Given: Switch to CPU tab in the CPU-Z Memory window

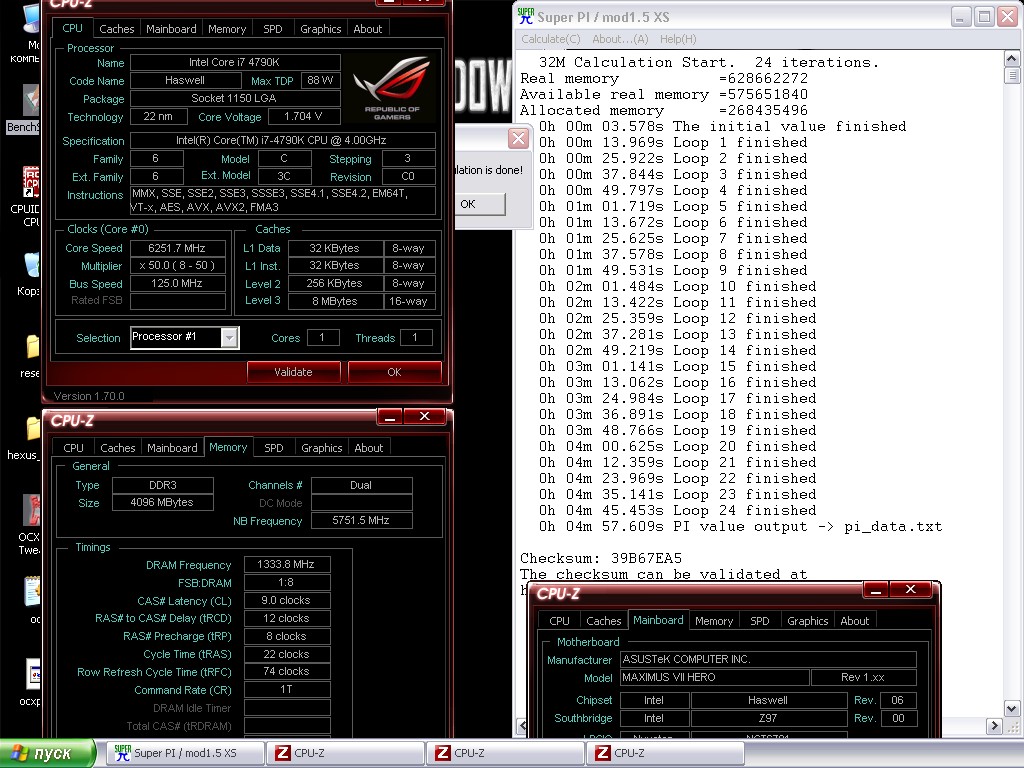Looking at the screenshot, I should point(74,448).
